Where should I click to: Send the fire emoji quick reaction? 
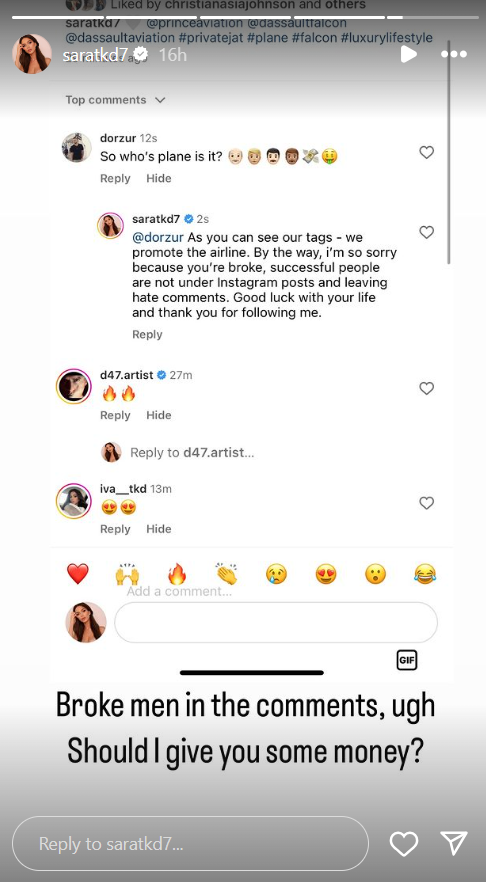(x=177, y=574)
